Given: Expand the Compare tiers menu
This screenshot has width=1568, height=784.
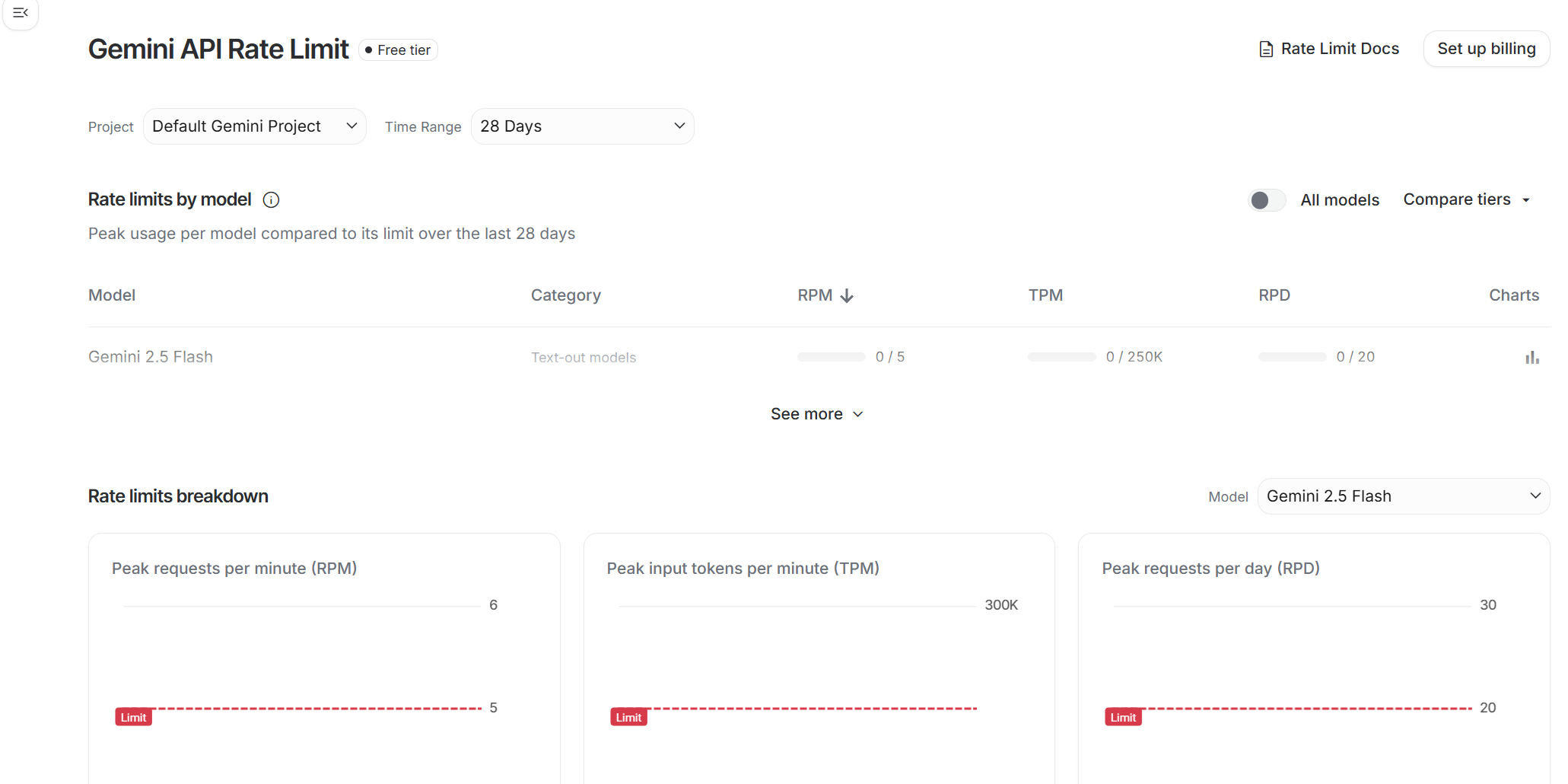Looking at the screenshot, I should point(1466,199).
